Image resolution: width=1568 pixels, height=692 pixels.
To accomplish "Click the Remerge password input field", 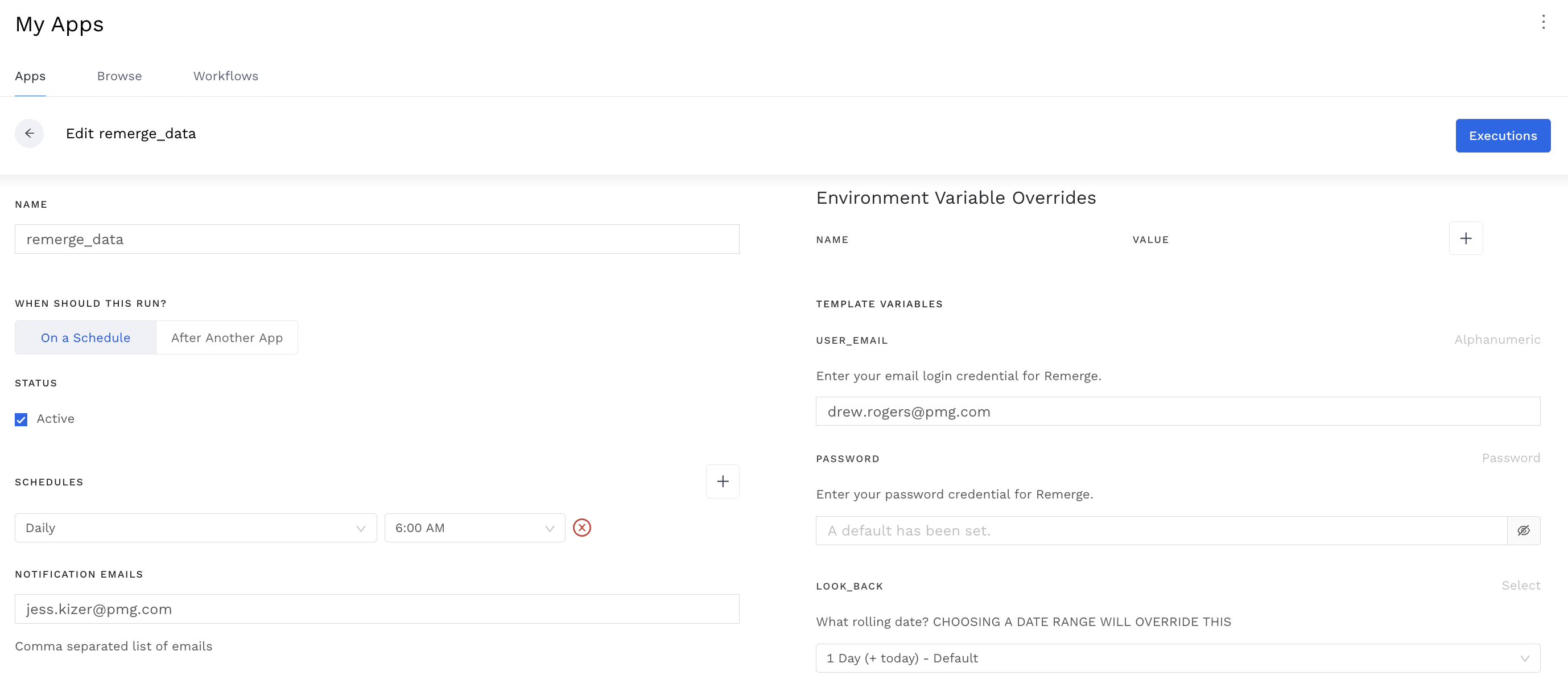I will (x=1161, y=531).
